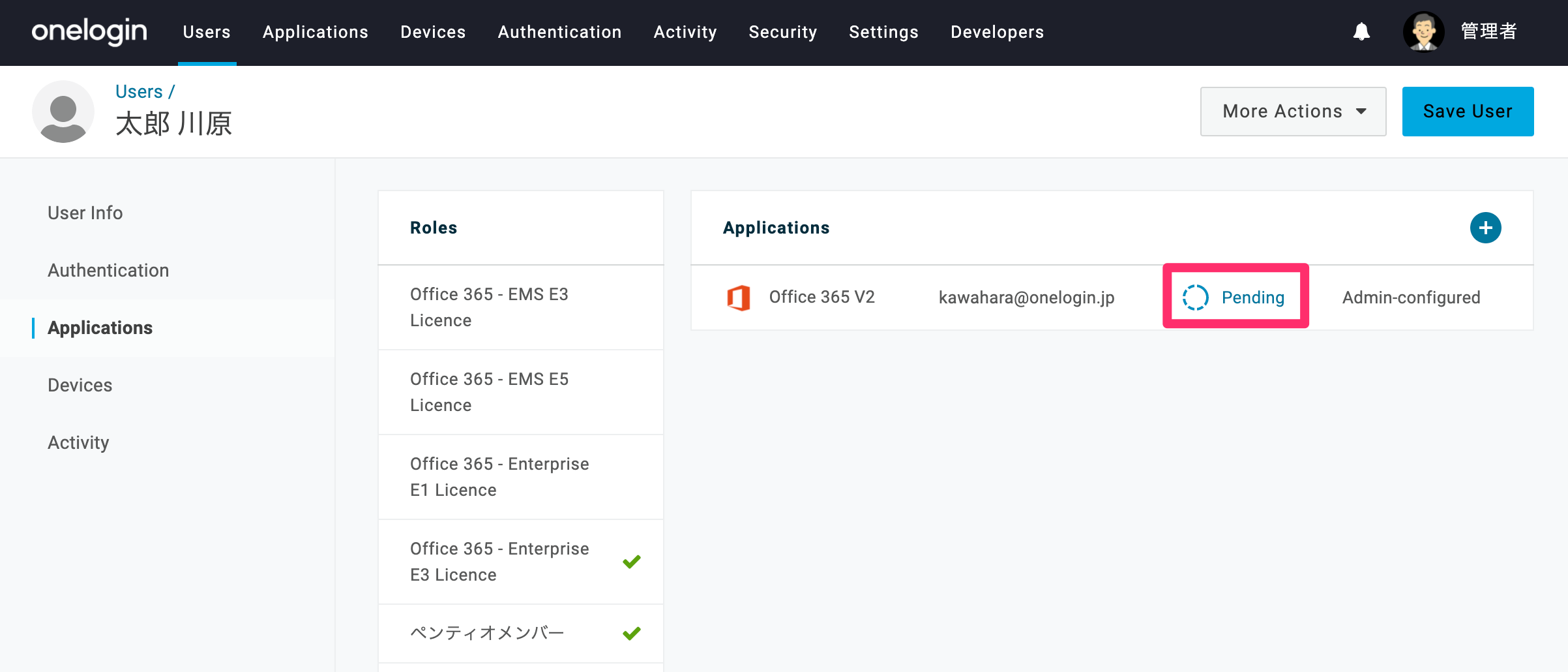The height and width of the screenshot is (672, 1568).
Task: Add an application with the plus icon
Action: tap(1485, 228)
